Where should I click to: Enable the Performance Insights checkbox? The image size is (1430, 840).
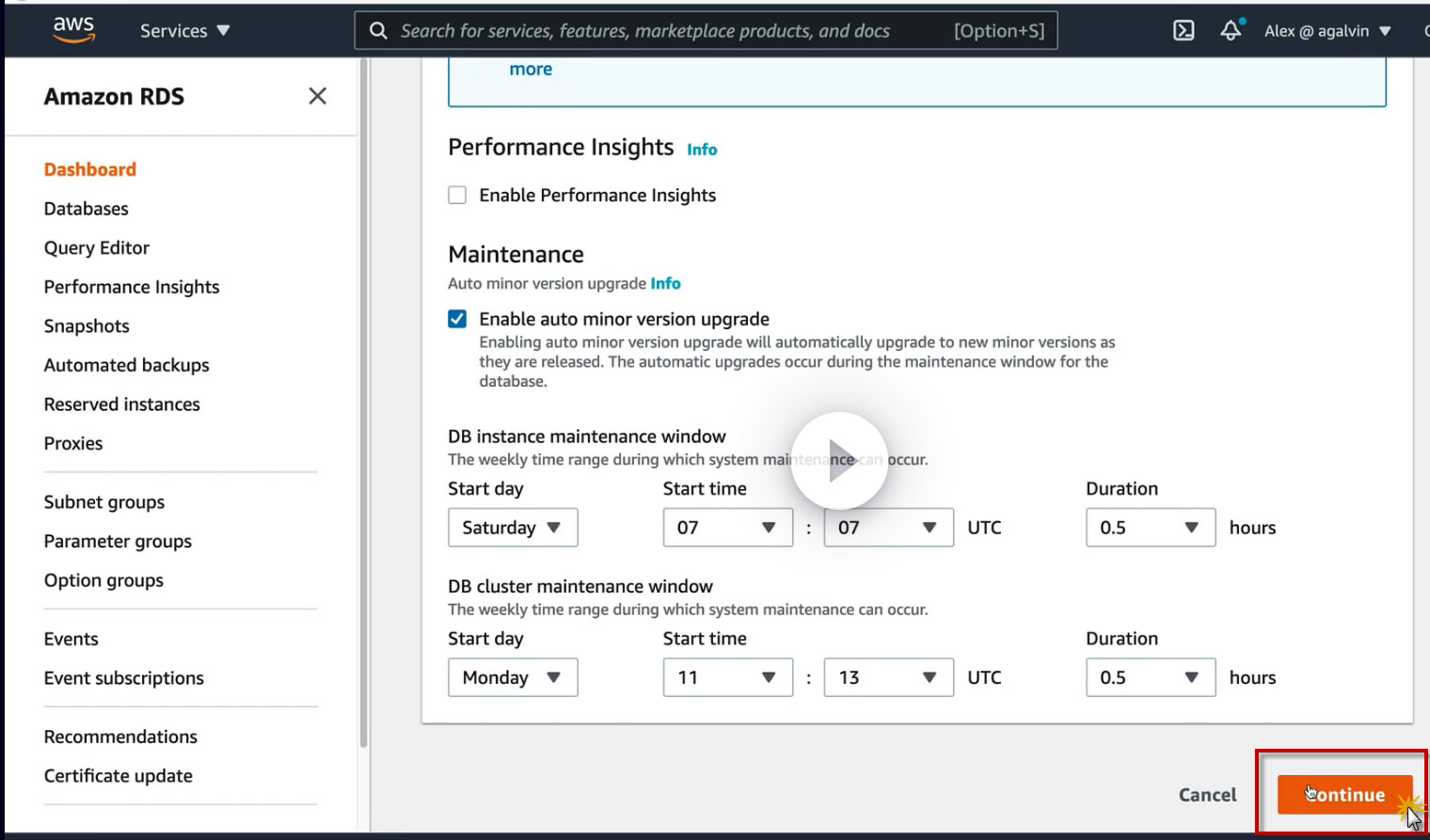coord(457,196)
